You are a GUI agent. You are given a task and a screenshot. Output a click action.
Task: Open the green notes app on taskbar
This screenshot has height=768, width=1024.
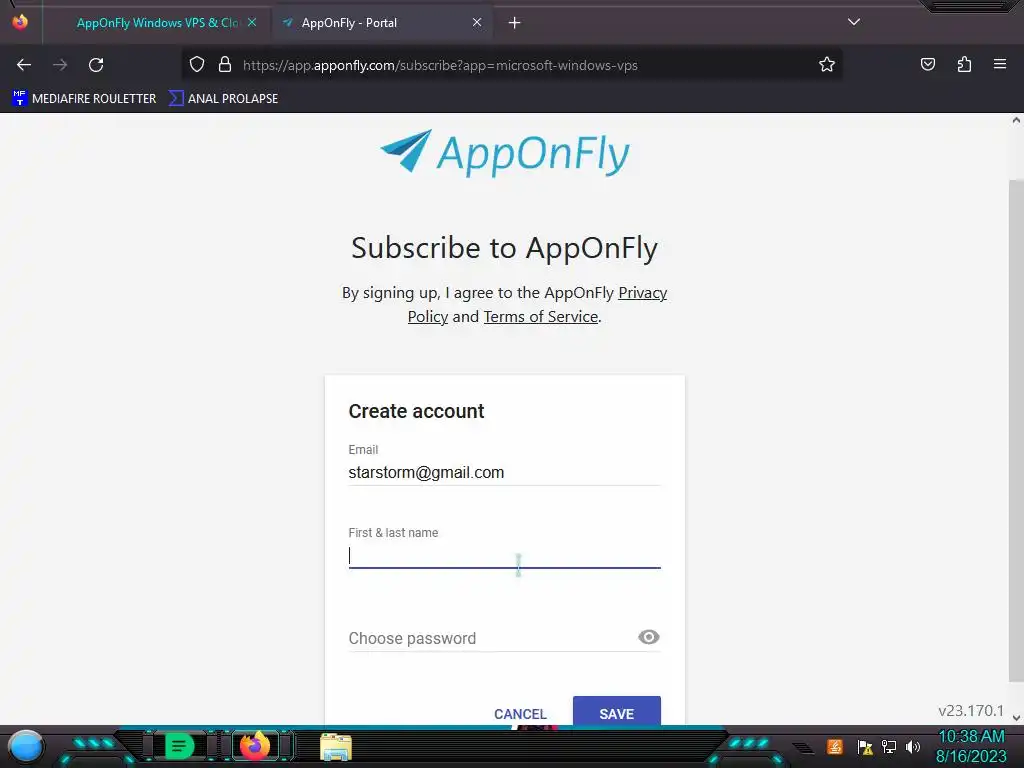coord(179,746)
